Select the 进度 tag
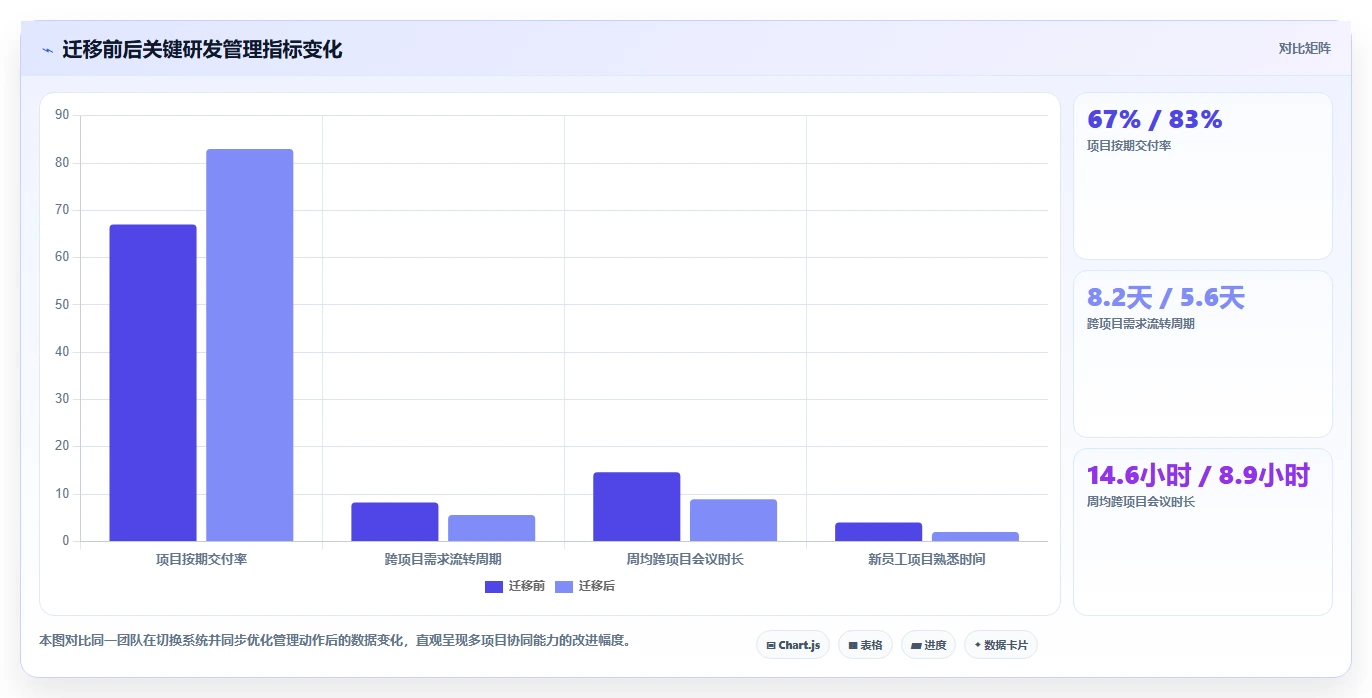 click(x=928, y=645)
